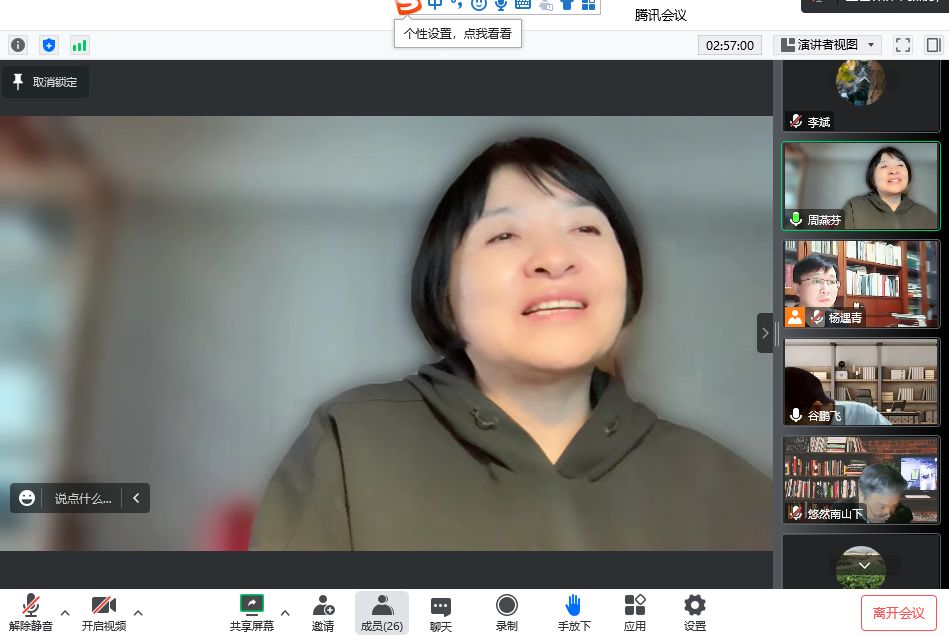Lower raised hand with 手放下

tap(574, 612)
